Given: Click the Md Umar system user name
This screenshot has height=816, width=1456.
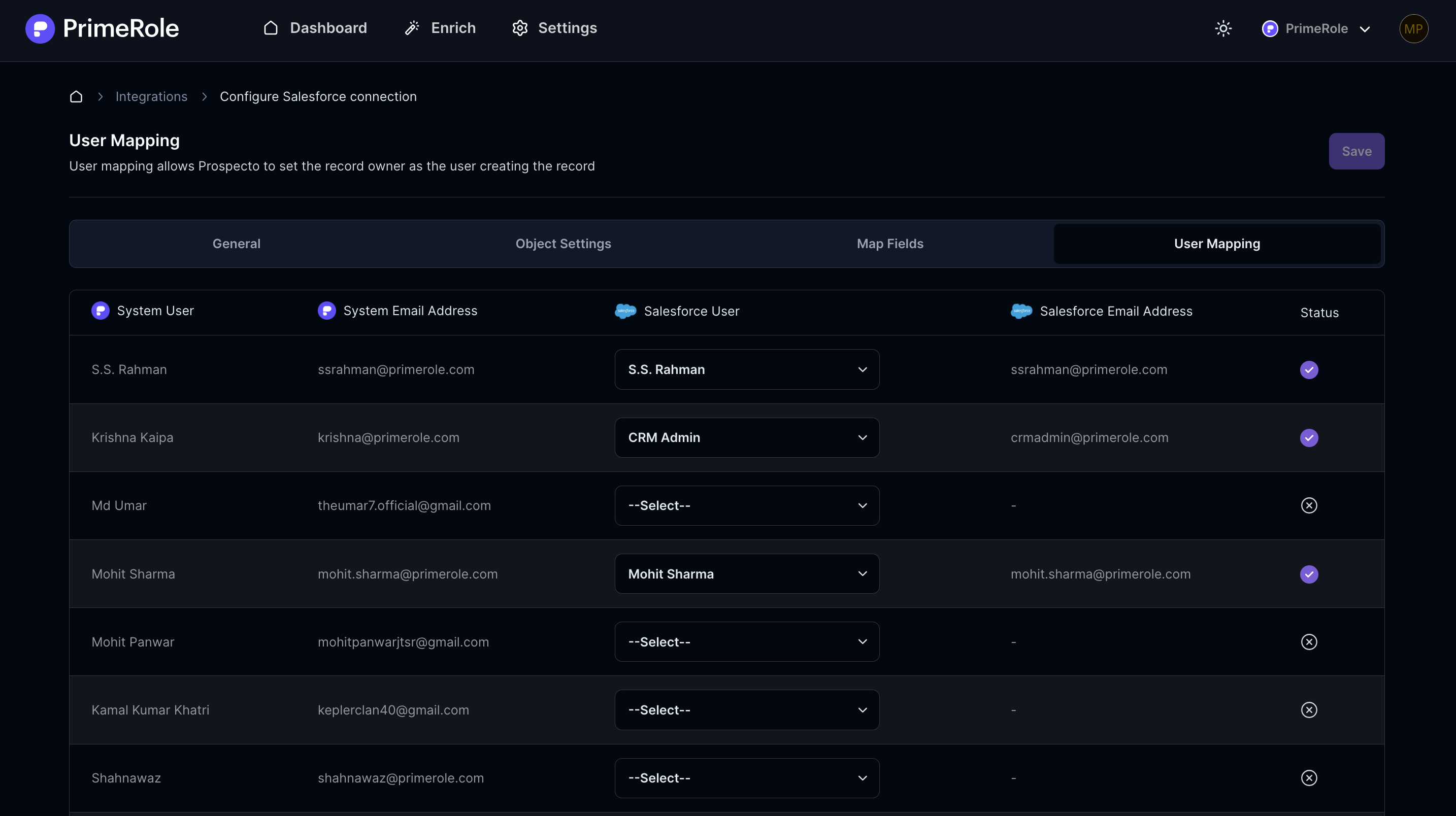Looking at the screenshot, I should pyautogui.click(x=119, y=506).
